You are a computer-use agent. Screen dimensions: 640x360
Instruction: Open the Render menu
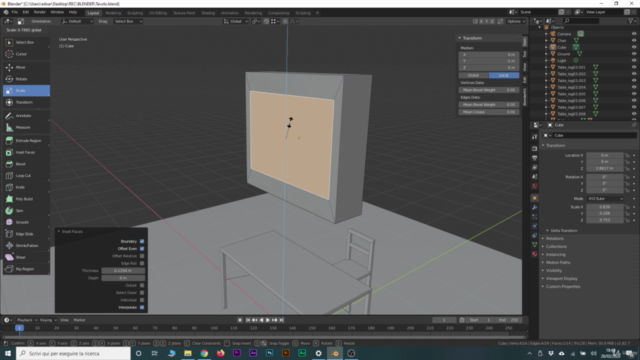40,12
